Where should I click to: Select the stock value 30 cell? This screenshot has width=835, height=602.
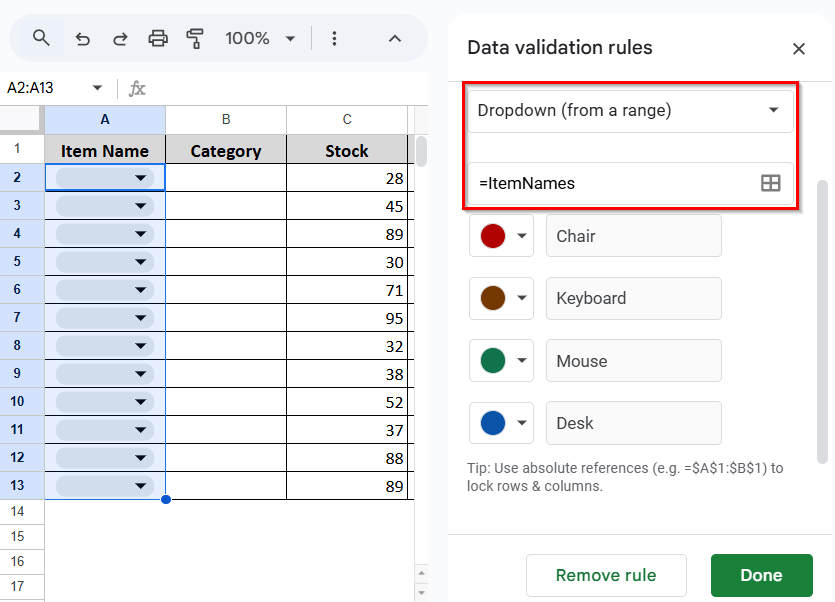point(347,262)
